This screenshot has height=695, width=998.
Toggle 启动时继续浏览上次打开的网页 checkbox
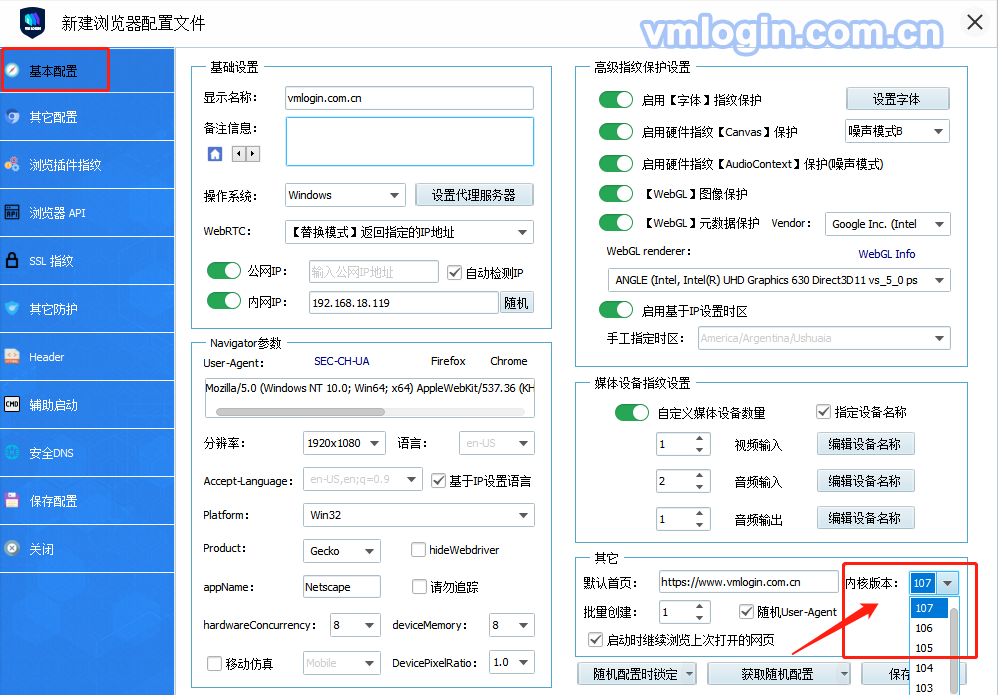point(595,640)
